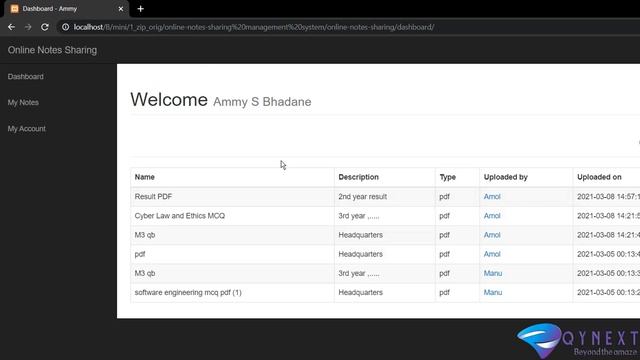Click the Online Notes Sharing brand title
This screenshot has width=640, height=360.
(x=52, y=50)
